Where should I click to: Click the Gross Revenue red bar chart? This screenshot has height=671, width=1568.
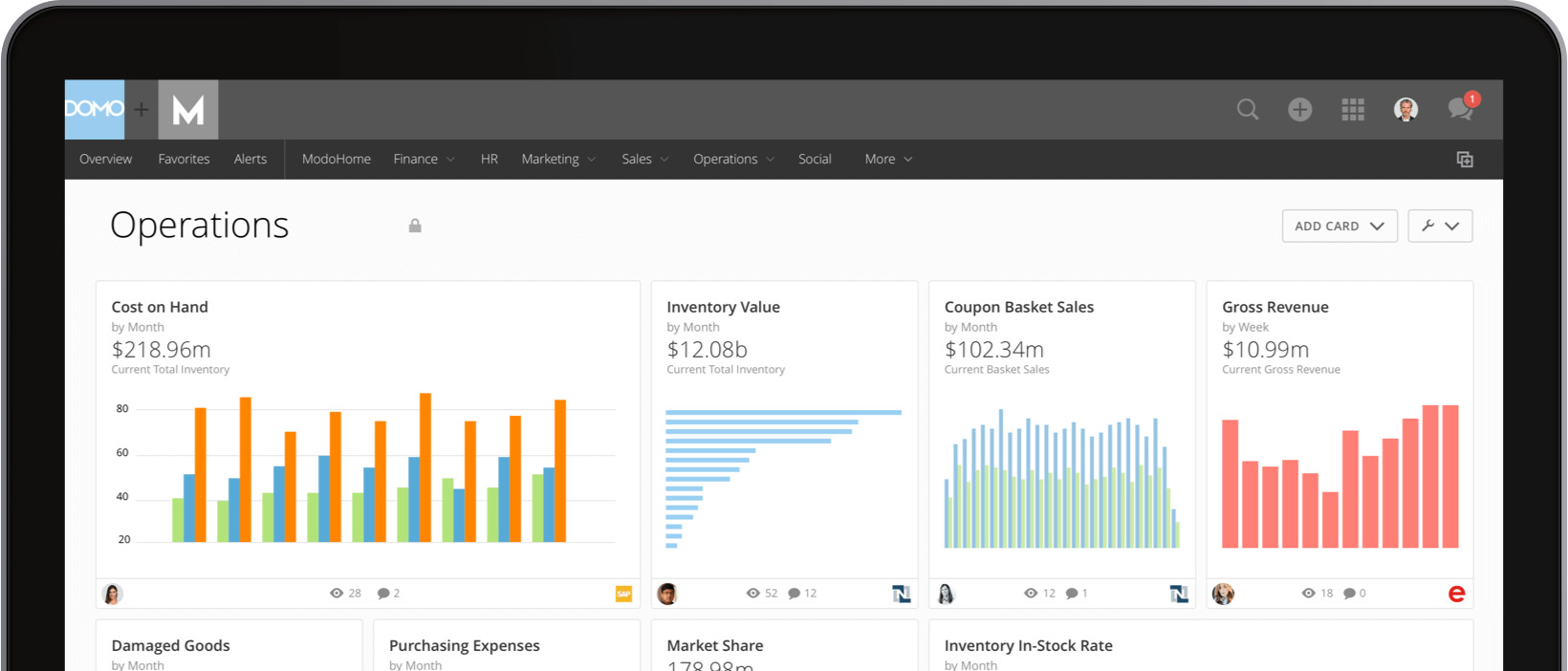point(1340,476)
